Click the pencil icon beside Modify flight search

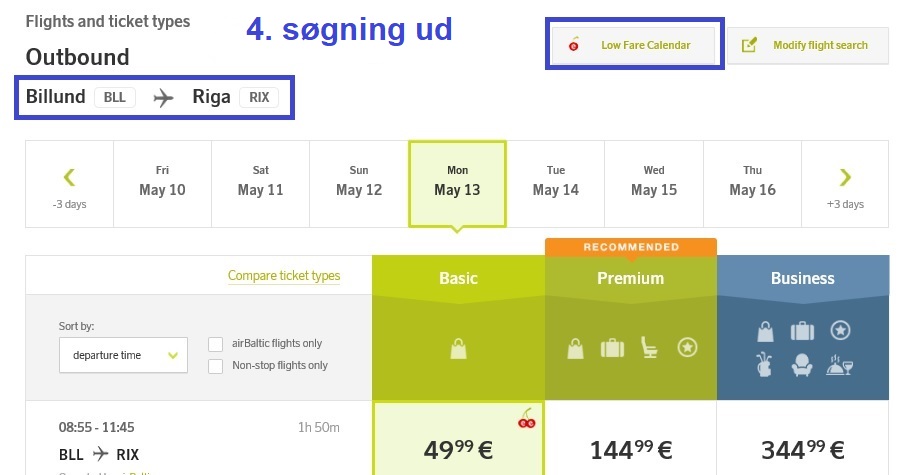[x=750, y=45]
